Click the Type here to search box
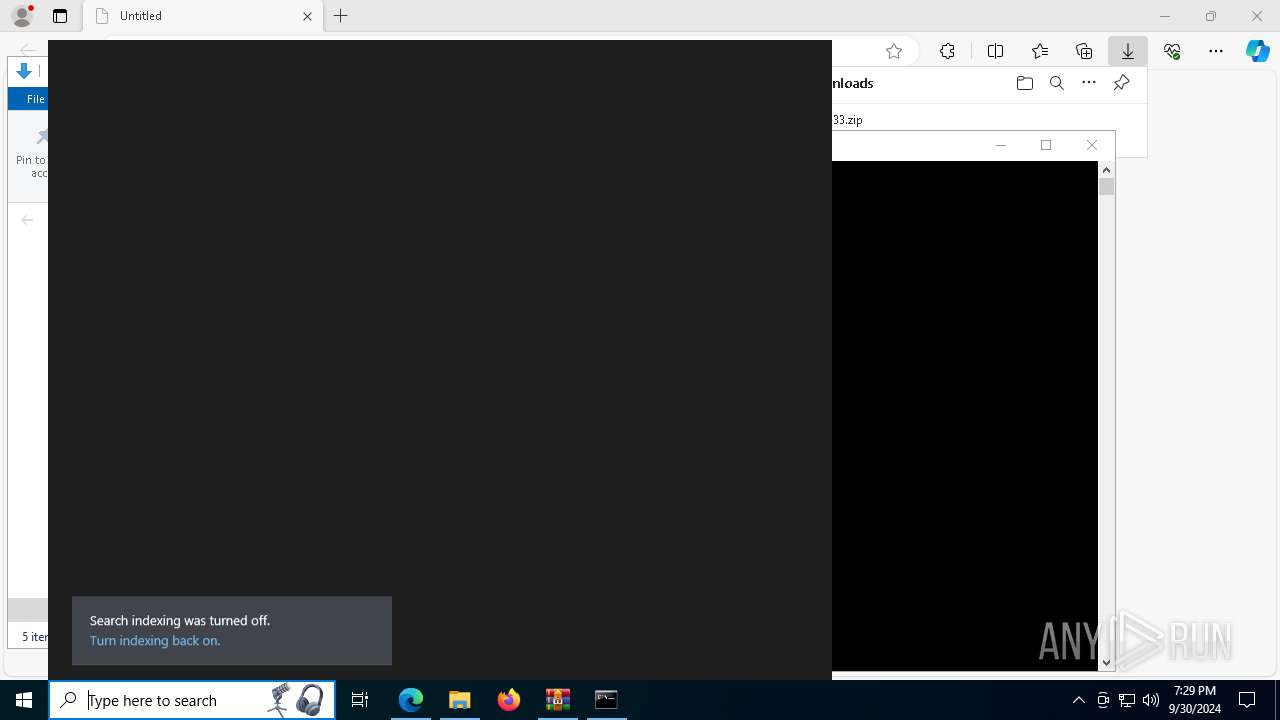1280x720 pixels. (192, 700)
